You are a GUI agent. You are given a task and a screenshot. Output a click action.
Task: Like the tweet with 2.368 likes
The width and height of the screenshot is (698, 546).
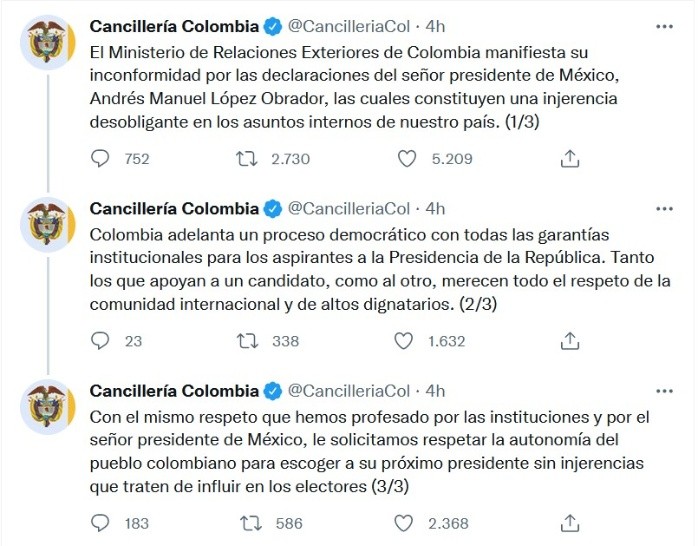(406, 523)
